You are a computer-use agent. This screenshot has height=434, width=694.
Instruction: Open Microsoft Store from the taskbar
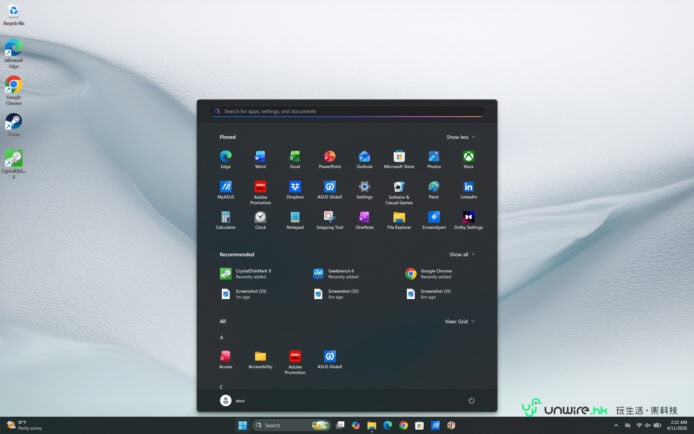[420, 425]
